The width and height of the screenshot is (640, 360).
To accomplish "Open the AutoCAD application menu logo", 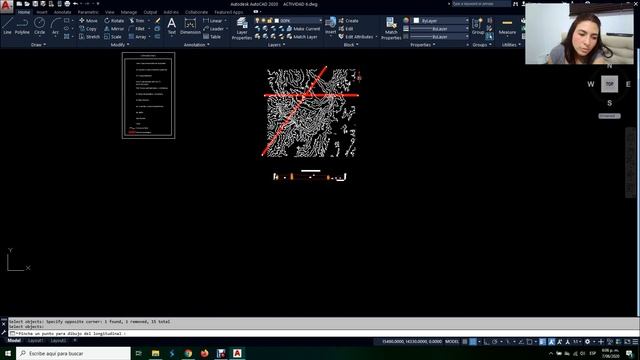I will (6, 6).
